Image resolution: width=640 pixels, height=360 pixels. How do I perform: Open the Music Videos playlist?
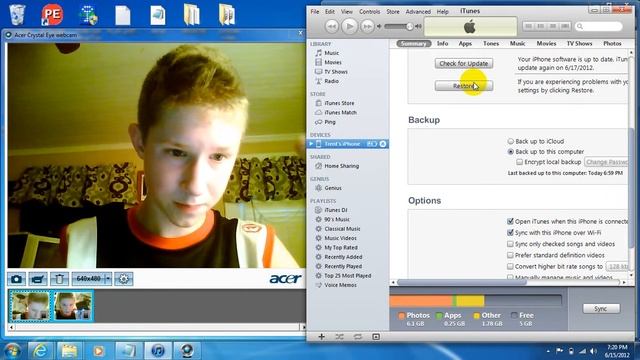click(340, 238)
